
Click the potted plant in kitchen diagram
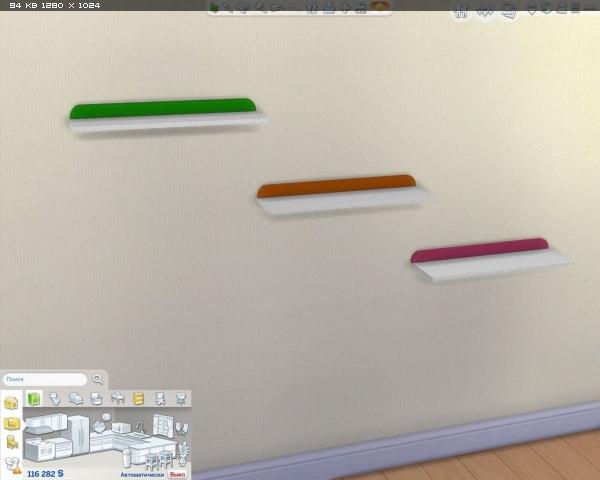coord(184,454)
